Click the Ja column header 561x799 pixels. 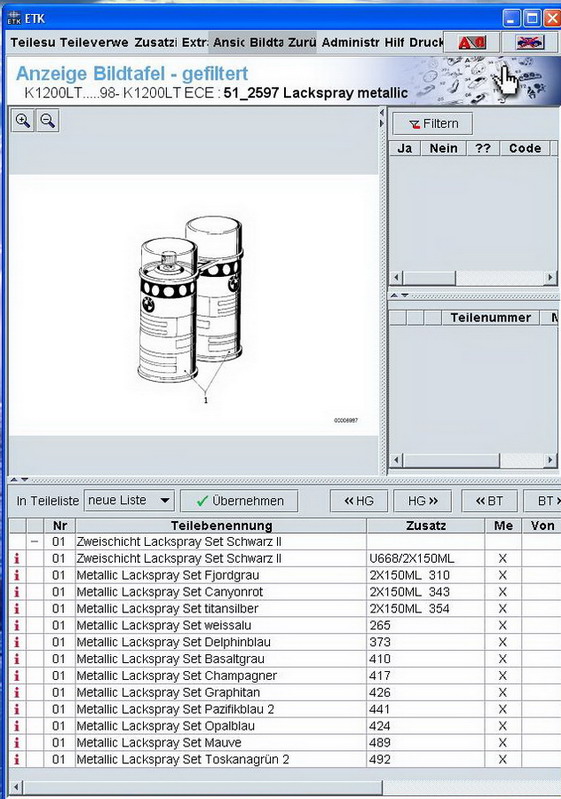(x=405, y=148)
